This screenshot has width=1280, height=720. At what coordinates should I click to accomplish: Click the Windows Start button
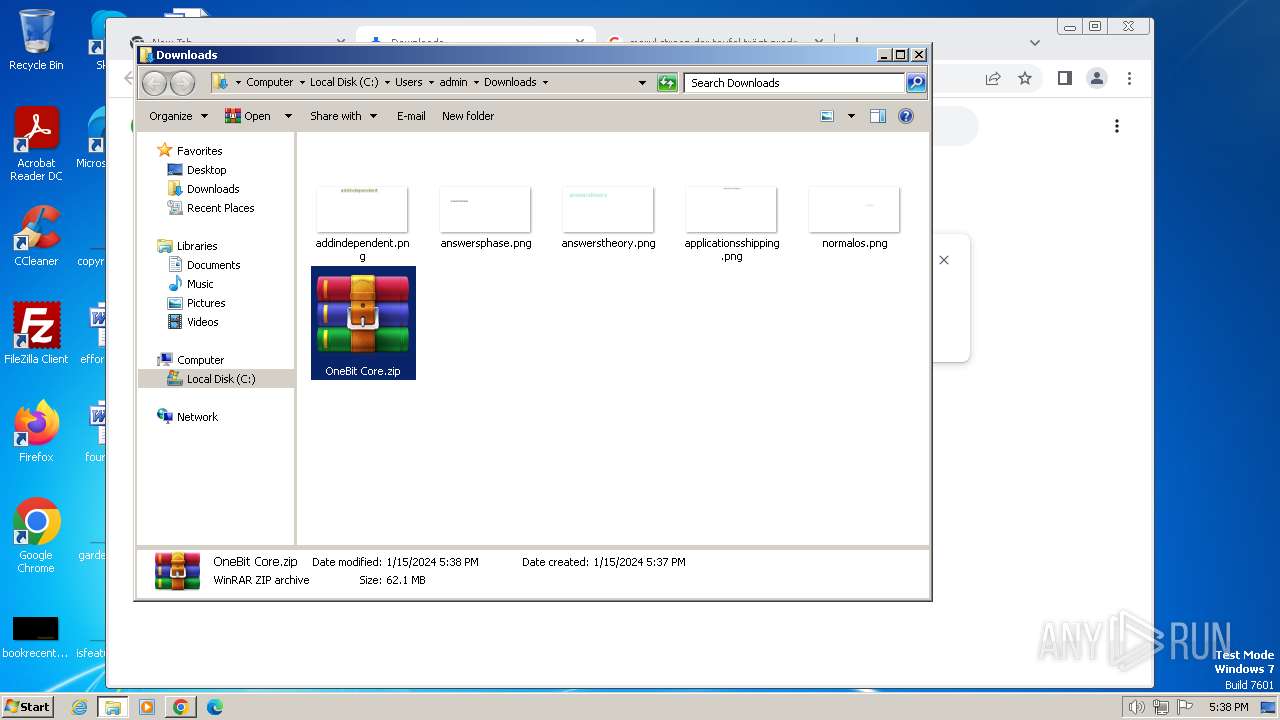pos(27,706)
